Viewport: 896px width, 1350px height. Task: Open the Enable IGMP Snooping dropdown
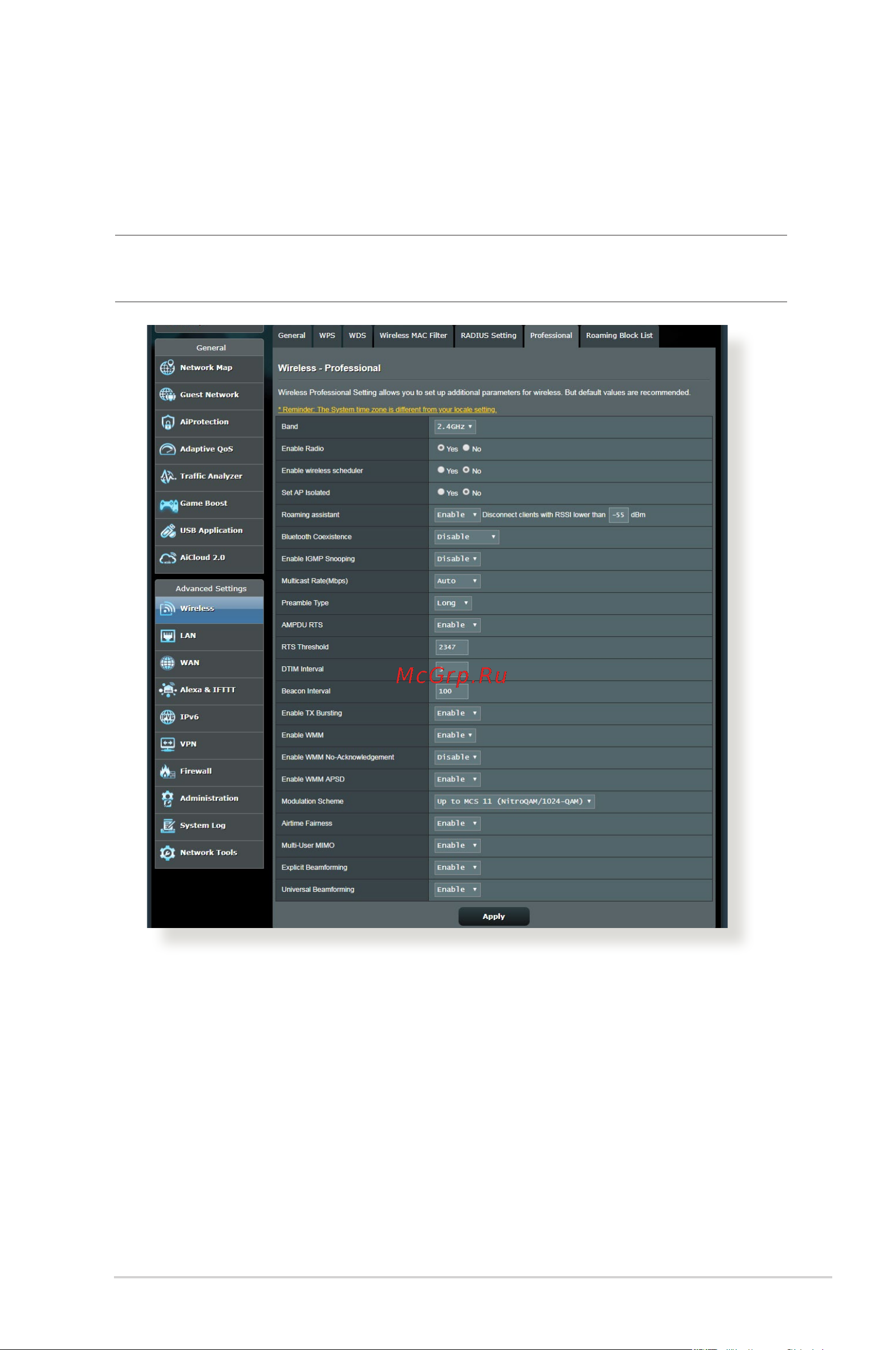point(457,559)
